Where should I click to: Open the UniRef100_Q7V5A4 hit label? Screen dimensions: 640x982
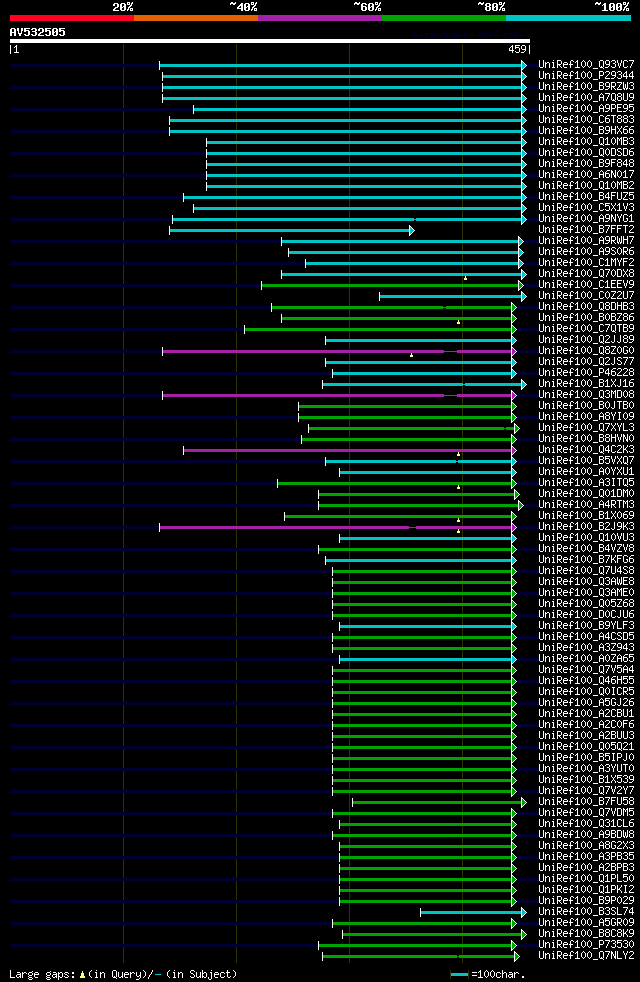coord(586,670)
